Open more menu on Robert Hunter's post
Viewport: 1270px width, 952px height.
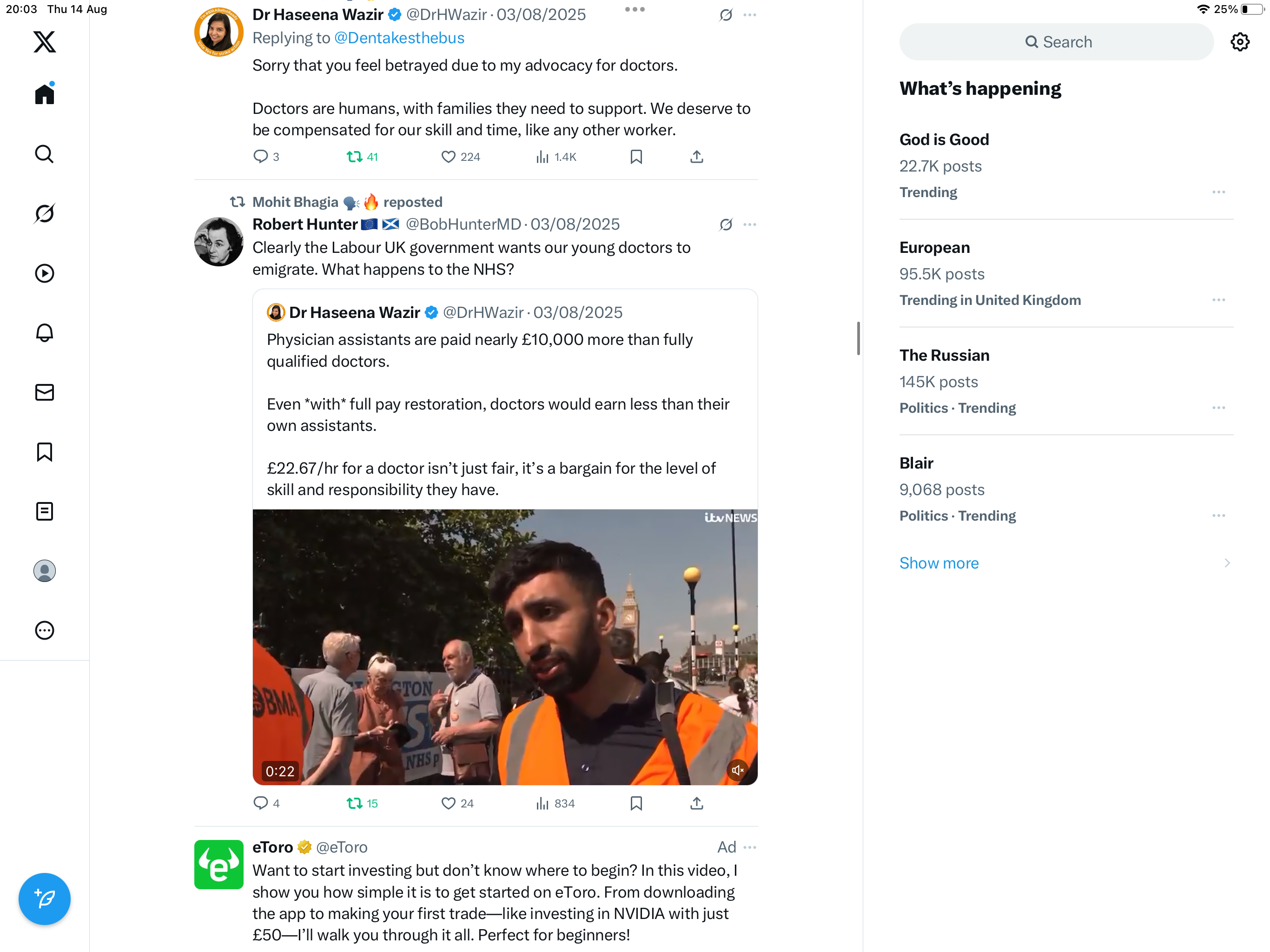(x=749, y=225)
